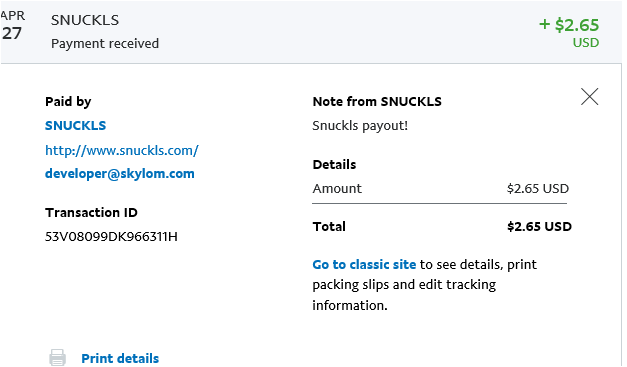Image resolution: width=627 pixels, height=367 pixels.
Task: Click the Payment received status text
Action: tap(105, 43)
